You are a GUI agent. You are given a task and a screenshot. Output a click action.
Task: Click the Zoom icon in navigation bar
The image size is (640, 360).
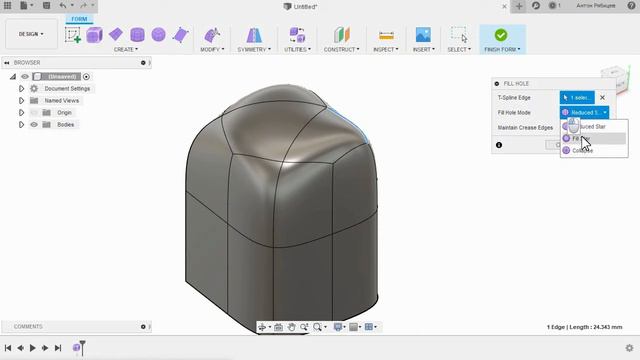304,327
